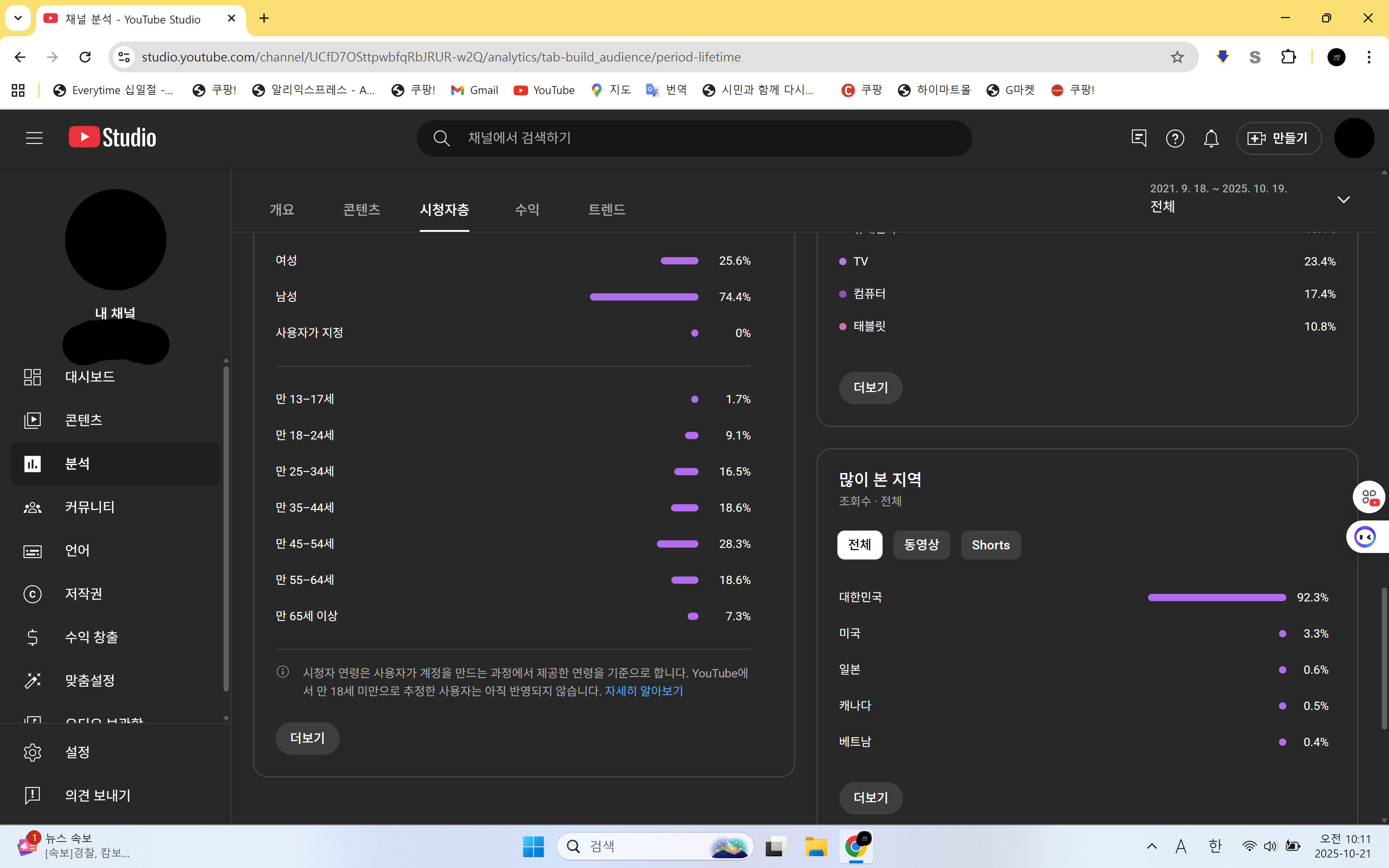The height and width of the screenshot is (868, 1389).
Task: Open the 콘텐츠 section in sidebar
Action: [x=82, y=420]
